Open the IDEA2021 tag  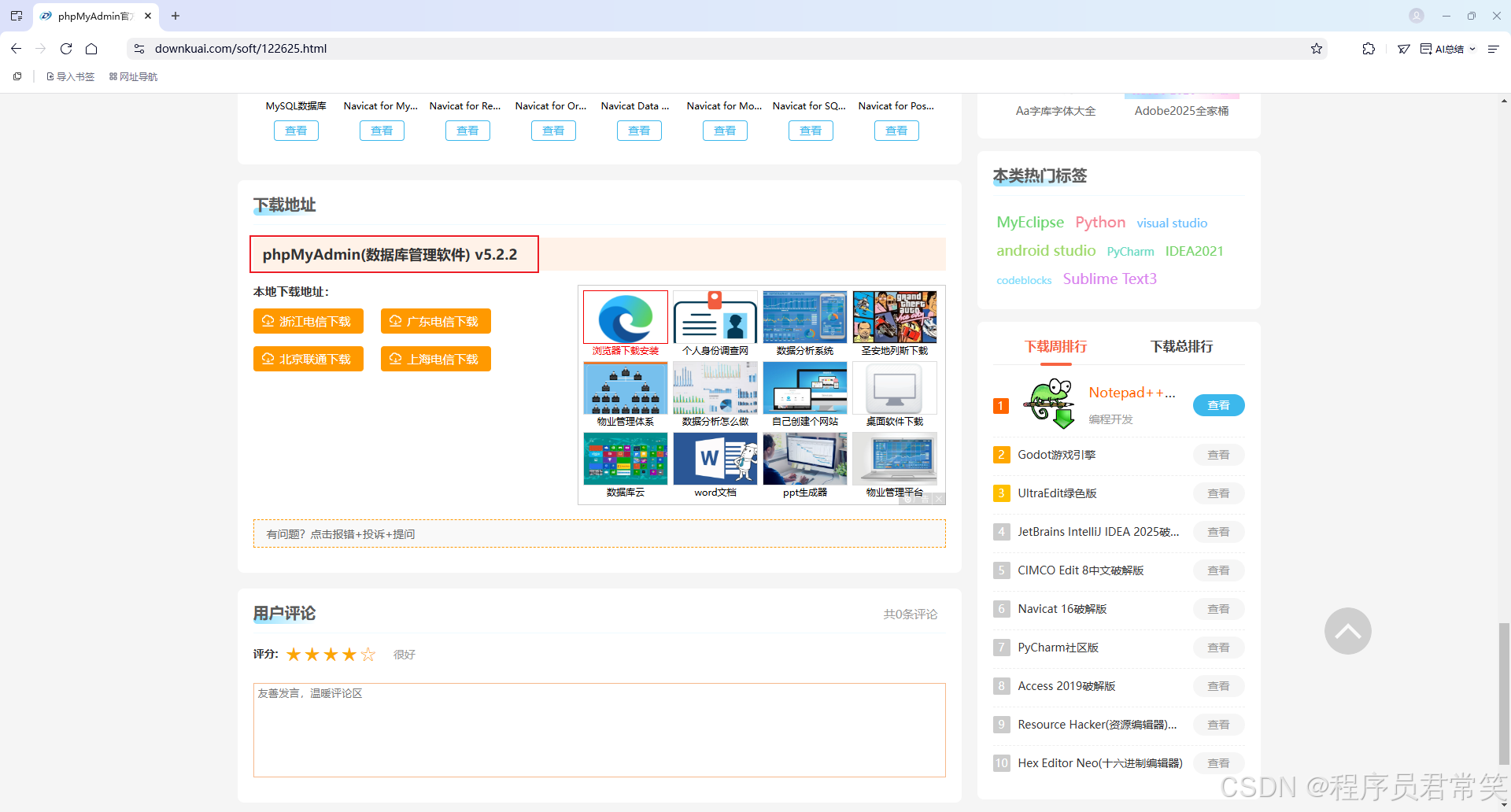point(1194,251)
